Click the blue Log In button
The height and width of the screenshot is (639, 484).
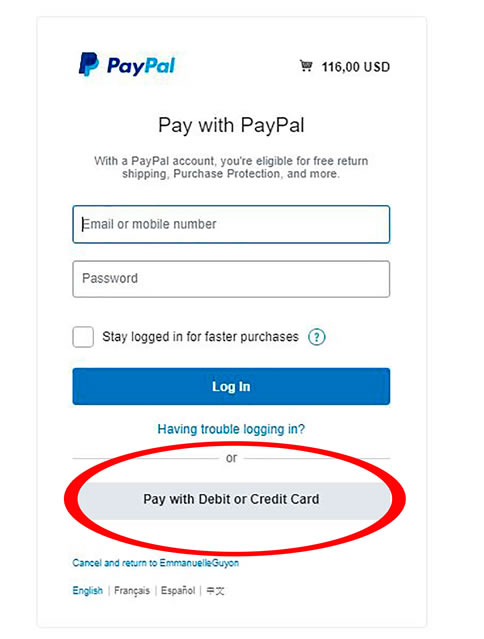click(x=231, y=386)
